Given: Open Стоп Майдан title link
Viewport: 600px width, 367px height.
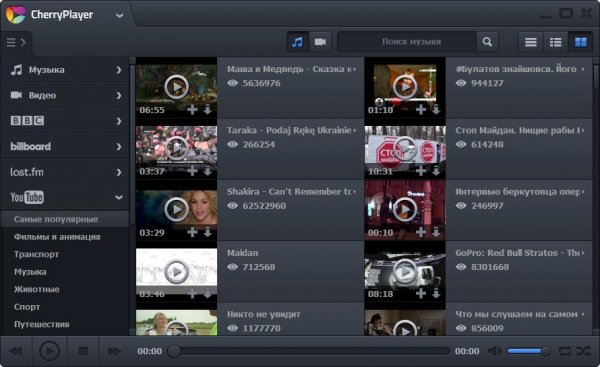Looking at the screenshot, I should click(x=517, y=130).
